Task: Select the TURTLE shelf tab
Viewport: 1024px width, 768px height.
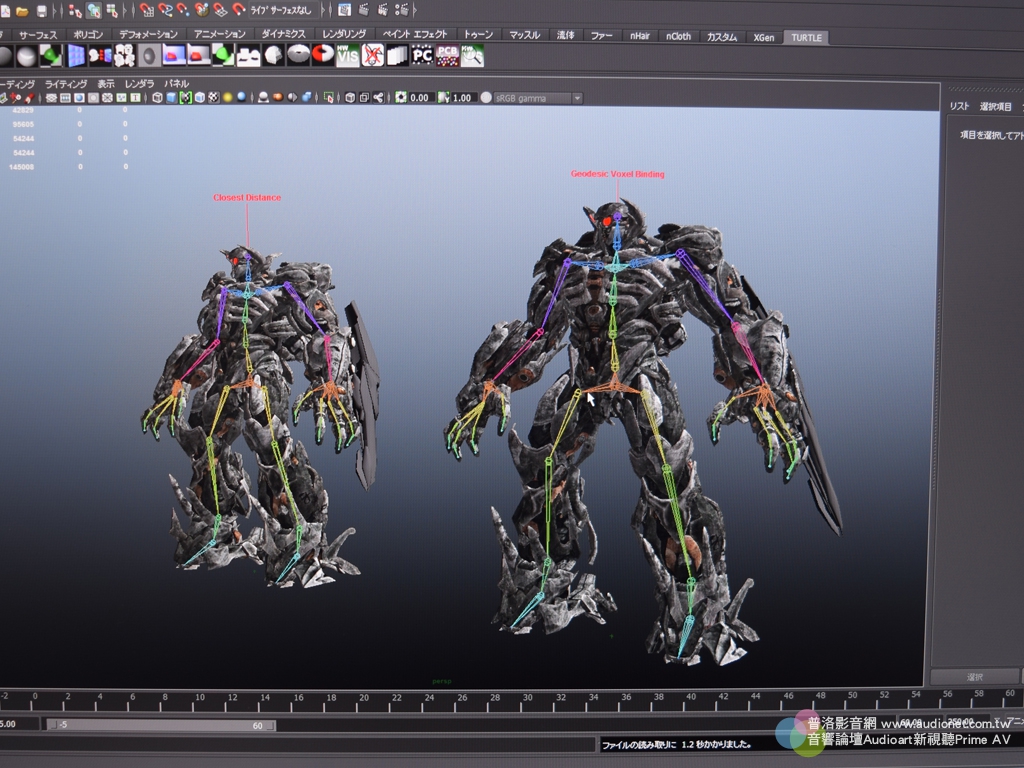Action: (807, 38)
